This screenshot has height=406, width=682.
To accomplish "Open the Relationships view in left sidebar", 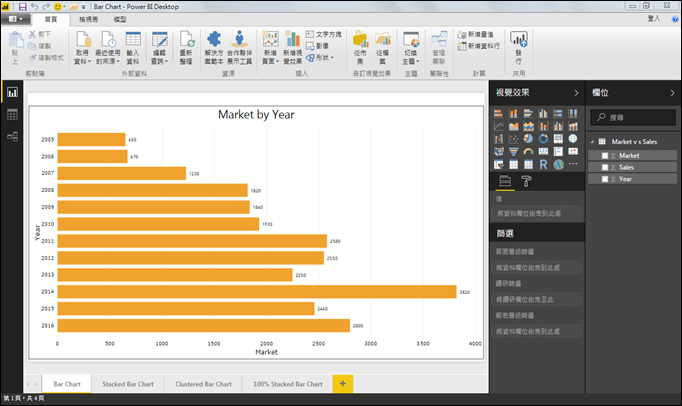I will pos(13,138).
